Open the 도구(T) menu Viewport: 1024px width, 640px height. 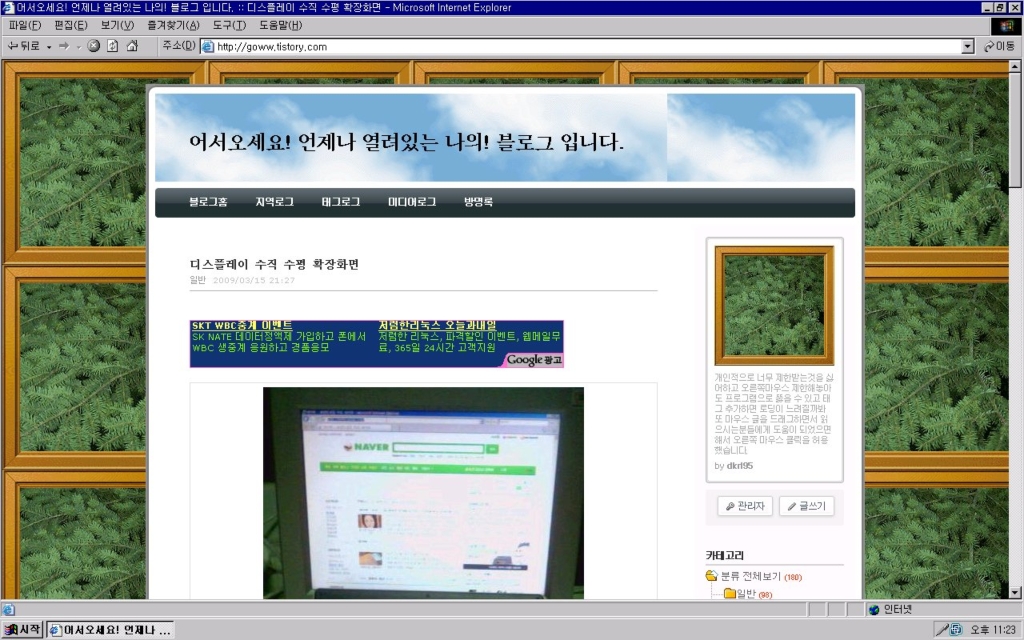click(x=229, y=25)
